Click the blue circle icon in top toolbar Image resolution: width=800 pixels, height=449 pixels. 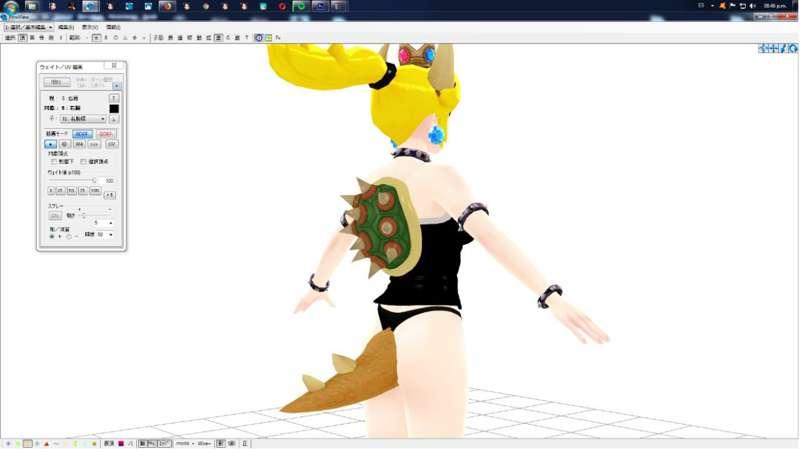(x=259, y=38)
